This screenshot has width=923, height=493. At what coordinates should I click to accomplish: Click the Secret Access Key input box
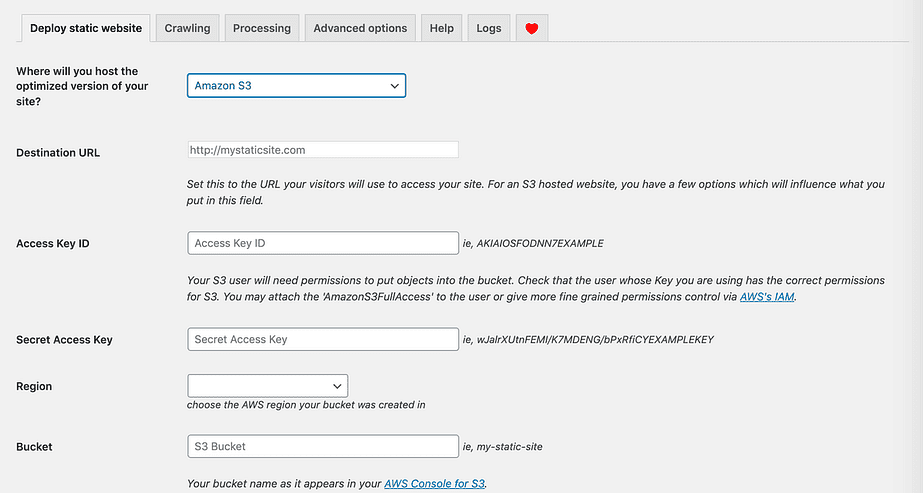pos(322,340)
